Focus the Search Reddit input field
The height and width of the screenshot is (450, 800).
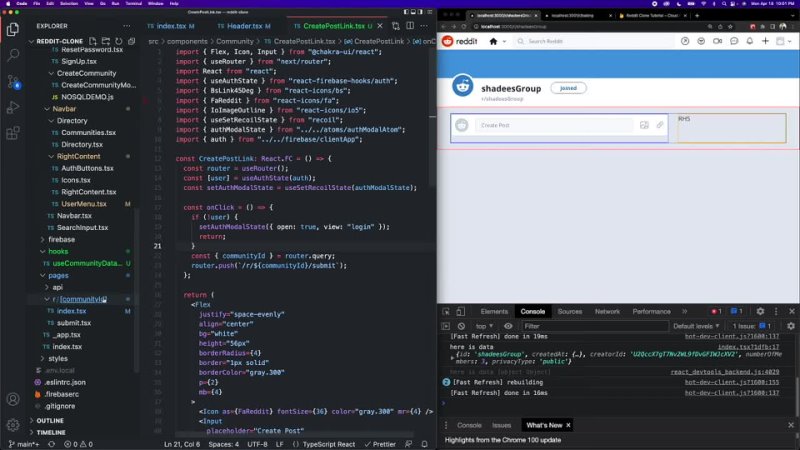point(592,41)
